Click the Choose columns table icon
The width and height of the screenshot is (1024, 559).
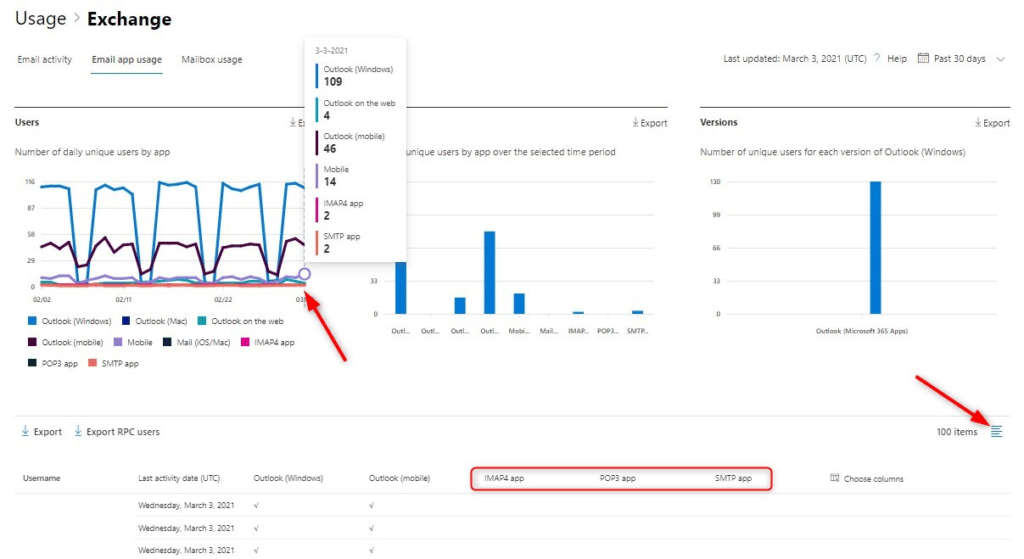835,478
